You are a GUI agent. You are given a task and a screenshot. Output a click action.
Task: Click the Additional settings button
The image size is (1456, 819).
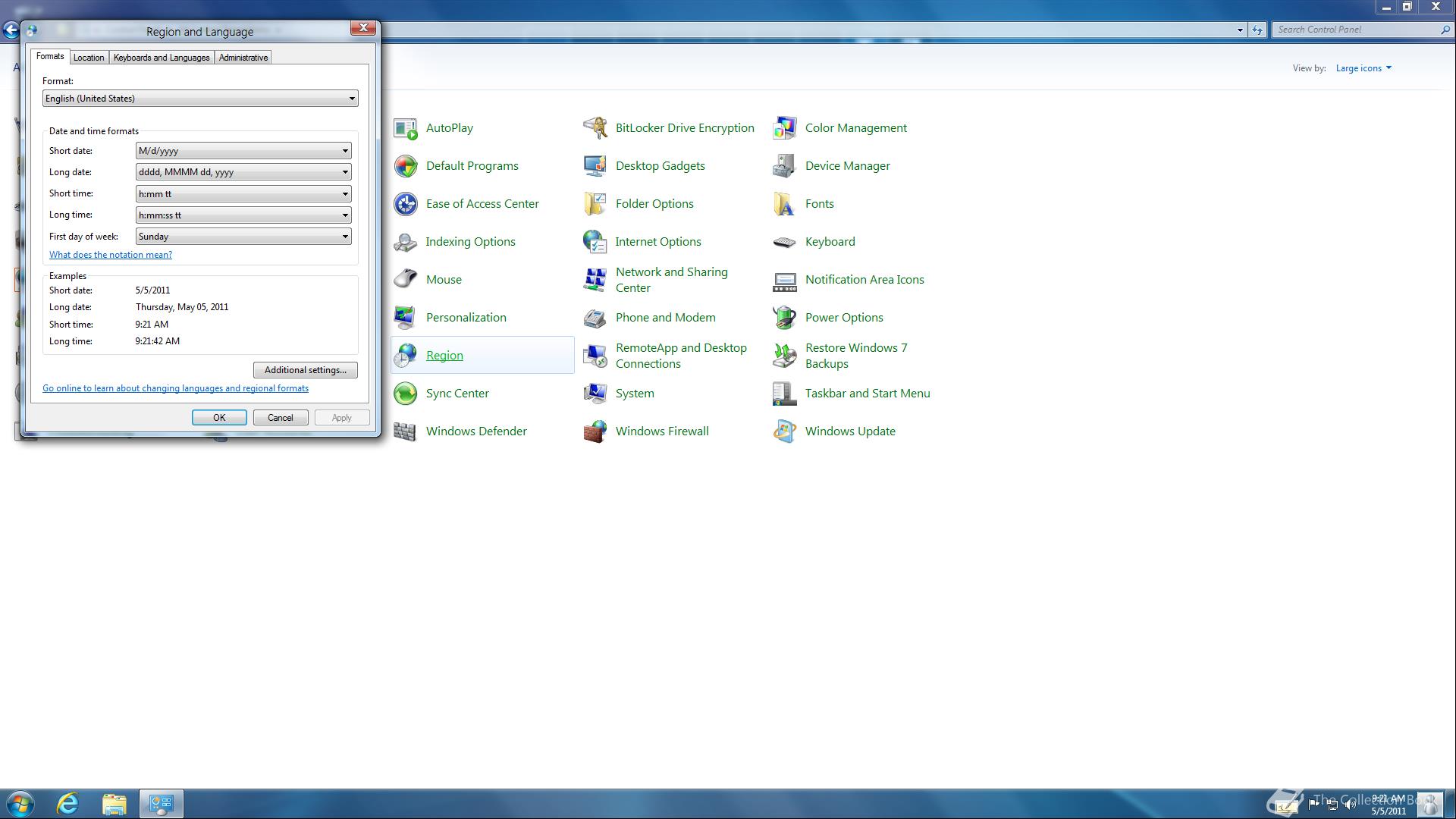pos(306,370)
